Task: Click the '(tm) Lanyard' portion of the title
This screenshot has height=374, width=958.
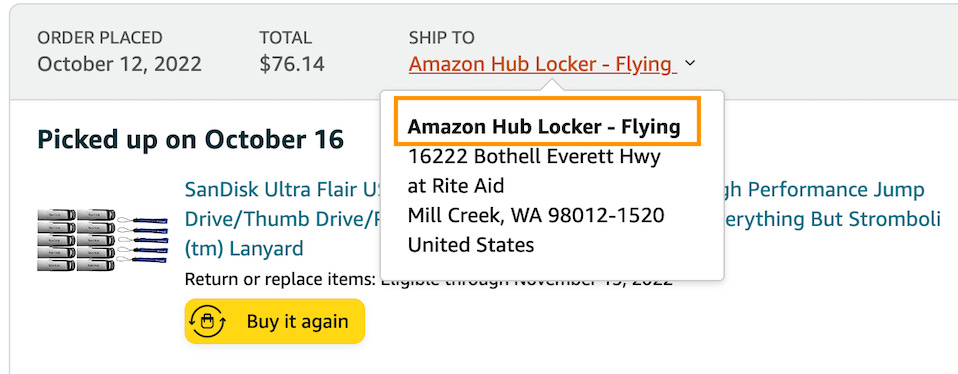Action: click(244, 249)
